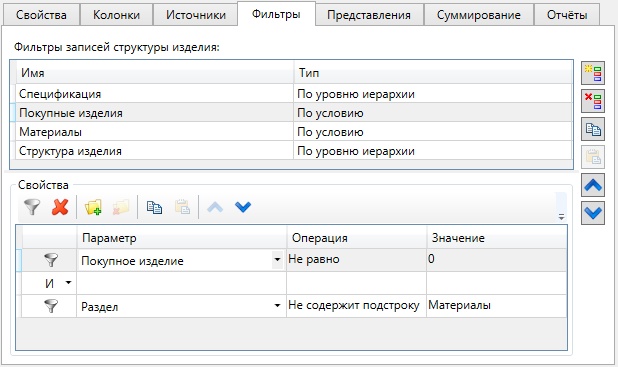Image resolution: width=618 pixels, height=367 pixels.
Task: Add condition group with folder plus icon
Action: click(x=93, y=207)
